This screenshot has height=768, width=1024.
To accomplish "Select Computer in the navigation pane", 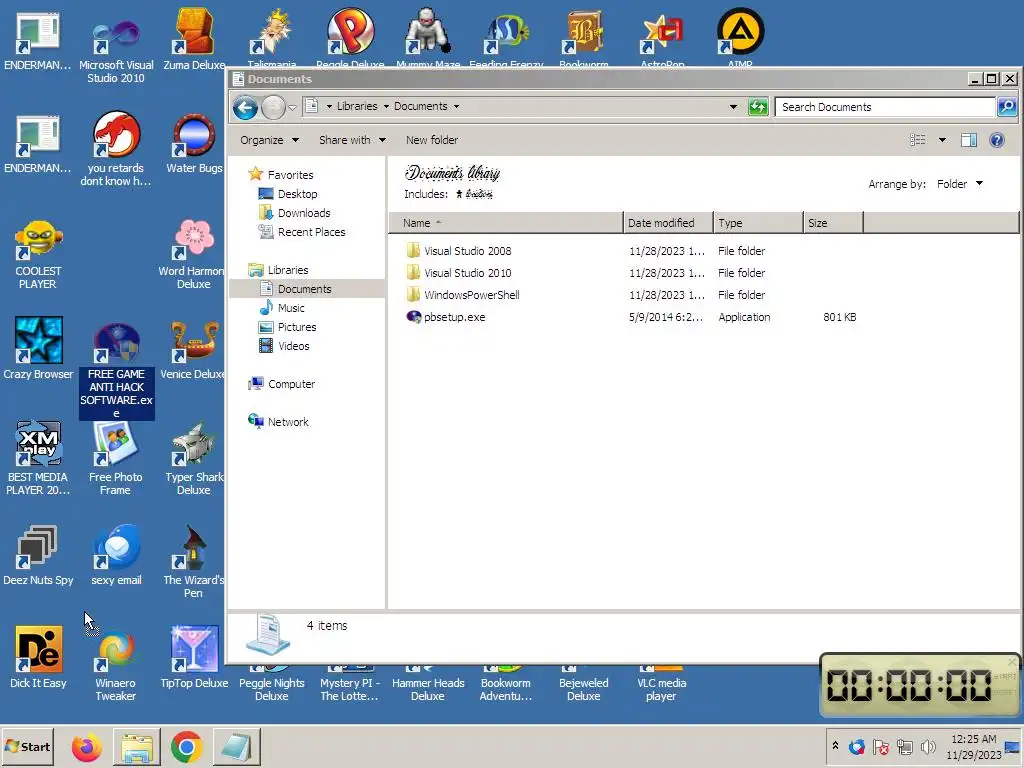I will click(281, 384).
